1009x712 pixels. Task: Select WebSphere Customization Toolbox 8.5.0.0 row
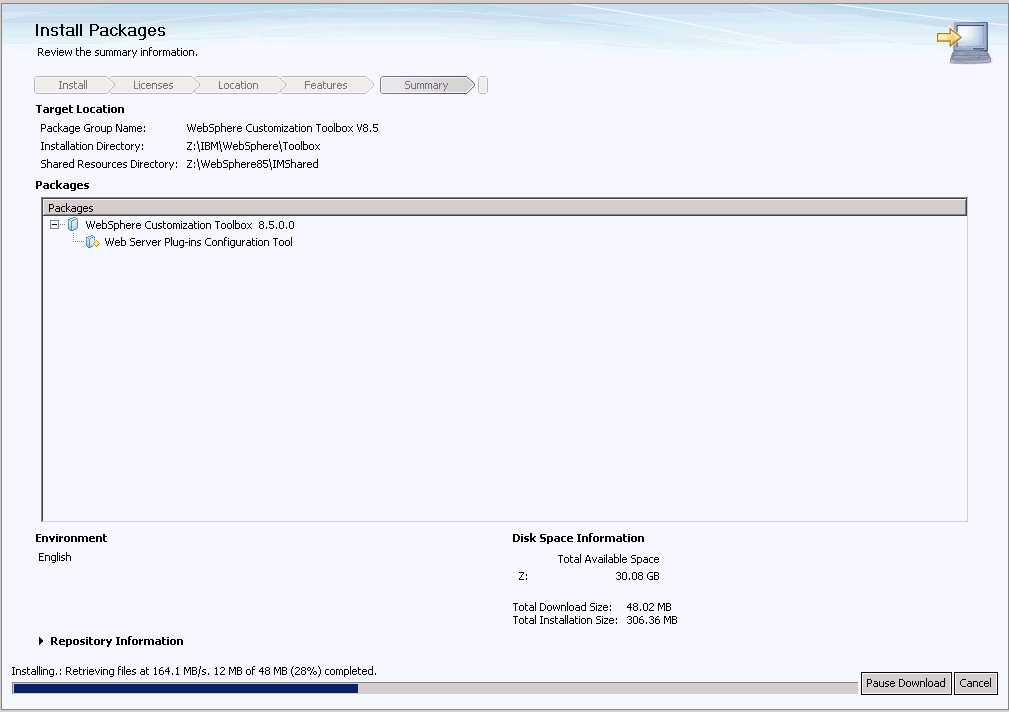[190, 225]
